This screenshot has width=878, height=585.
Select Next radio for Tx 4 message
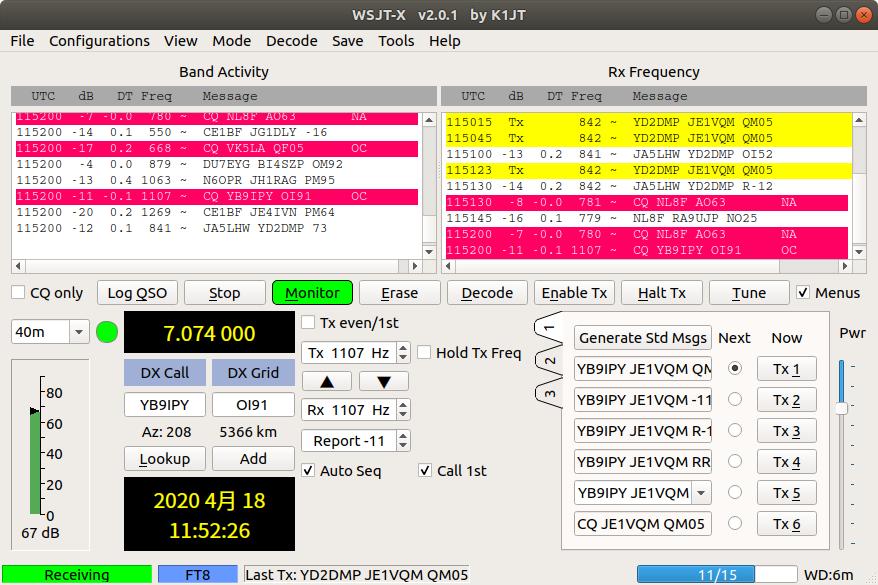pos(735,461)
